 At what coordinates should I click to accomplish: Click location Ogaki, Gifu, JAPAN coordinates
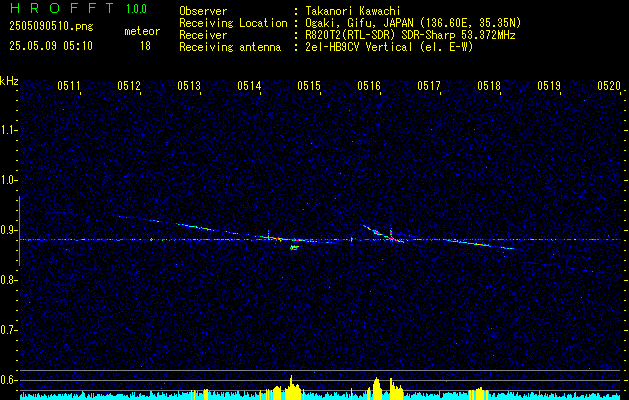tap(413, 23)
